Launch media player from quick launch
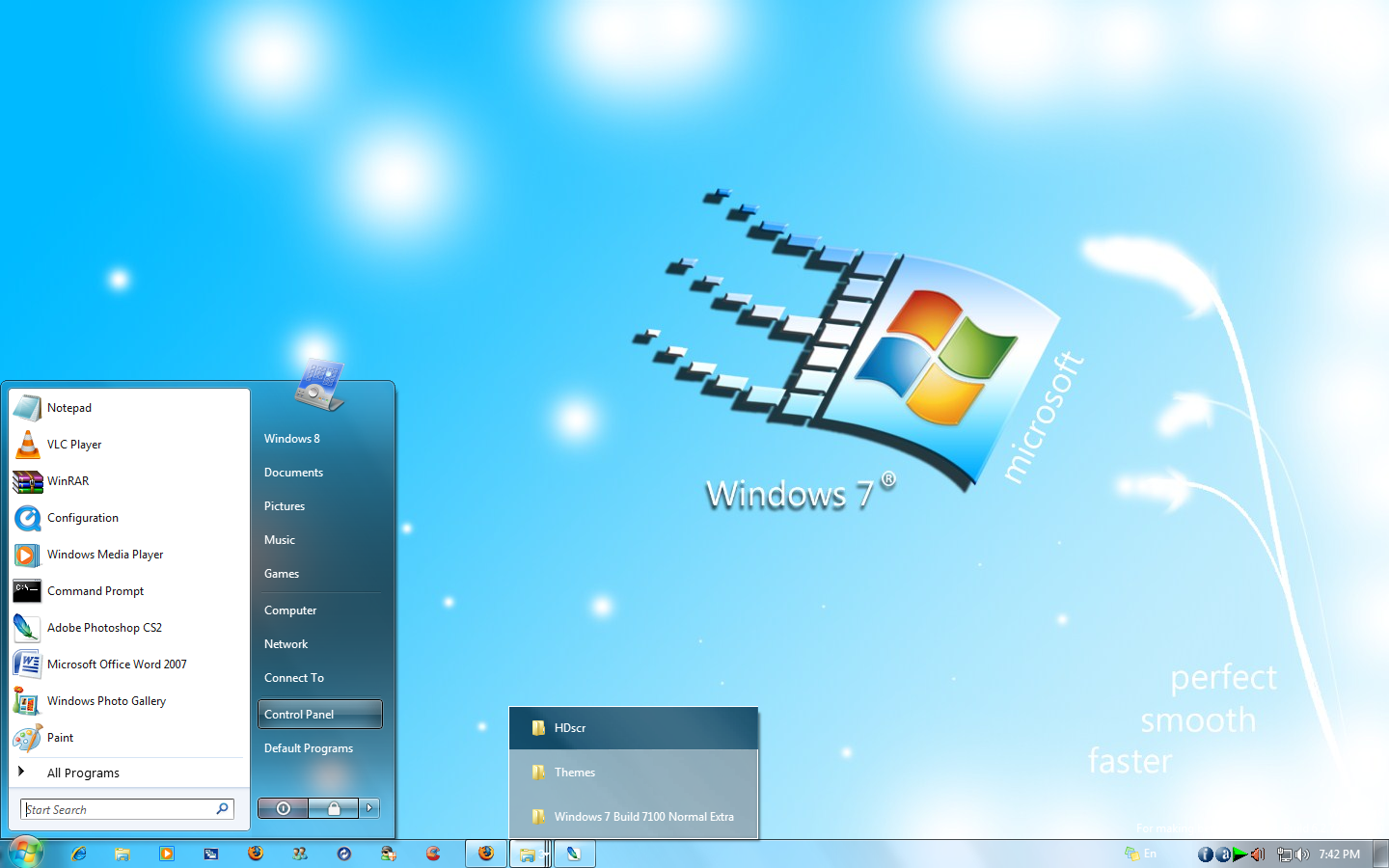The image size is (1389, 868). [167, 854]
